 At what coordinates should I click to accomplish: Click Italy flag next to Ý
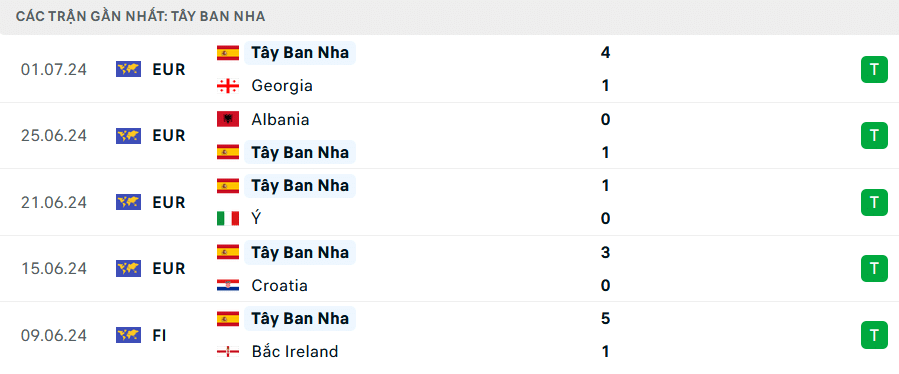(228, 219)
